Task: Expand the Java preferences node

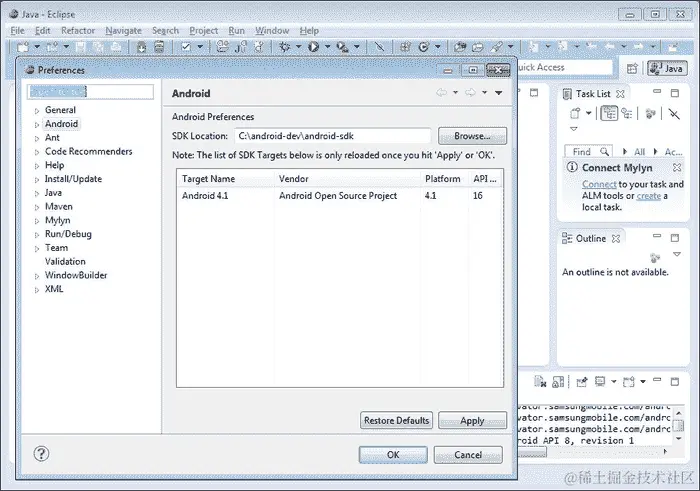Action: pos(37,193)
